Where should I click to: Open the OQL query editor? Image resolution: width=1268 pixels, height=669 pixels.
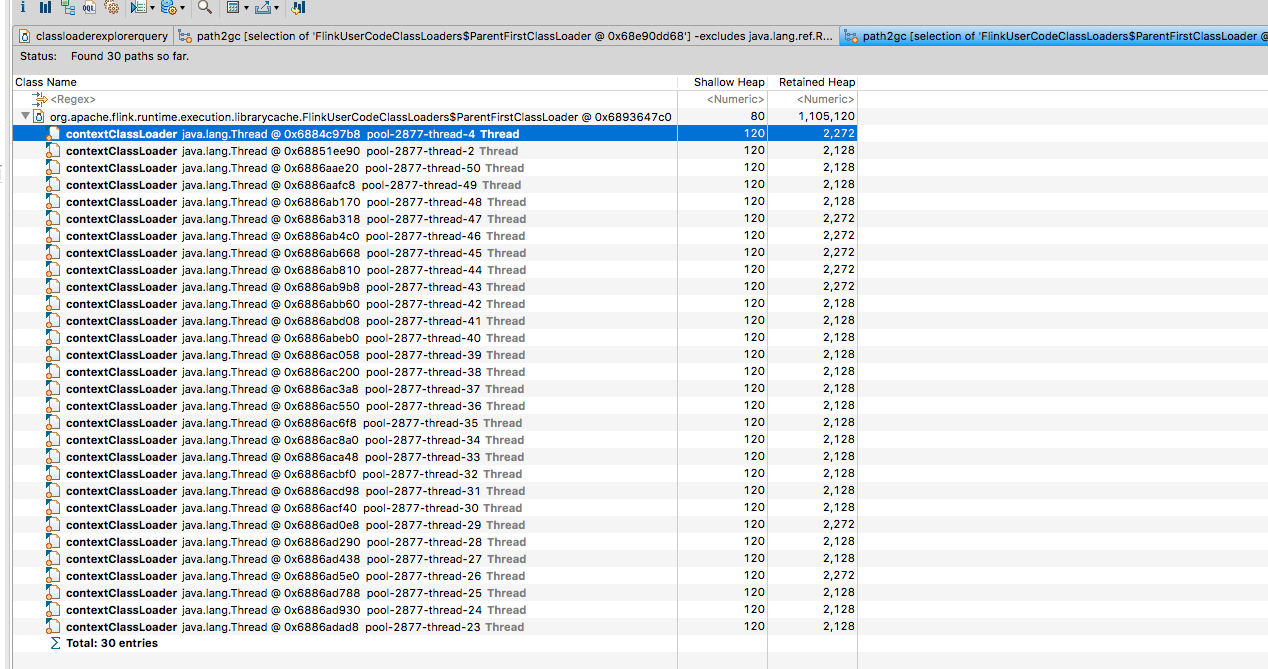pyautogui.click(x=89, y=7)
